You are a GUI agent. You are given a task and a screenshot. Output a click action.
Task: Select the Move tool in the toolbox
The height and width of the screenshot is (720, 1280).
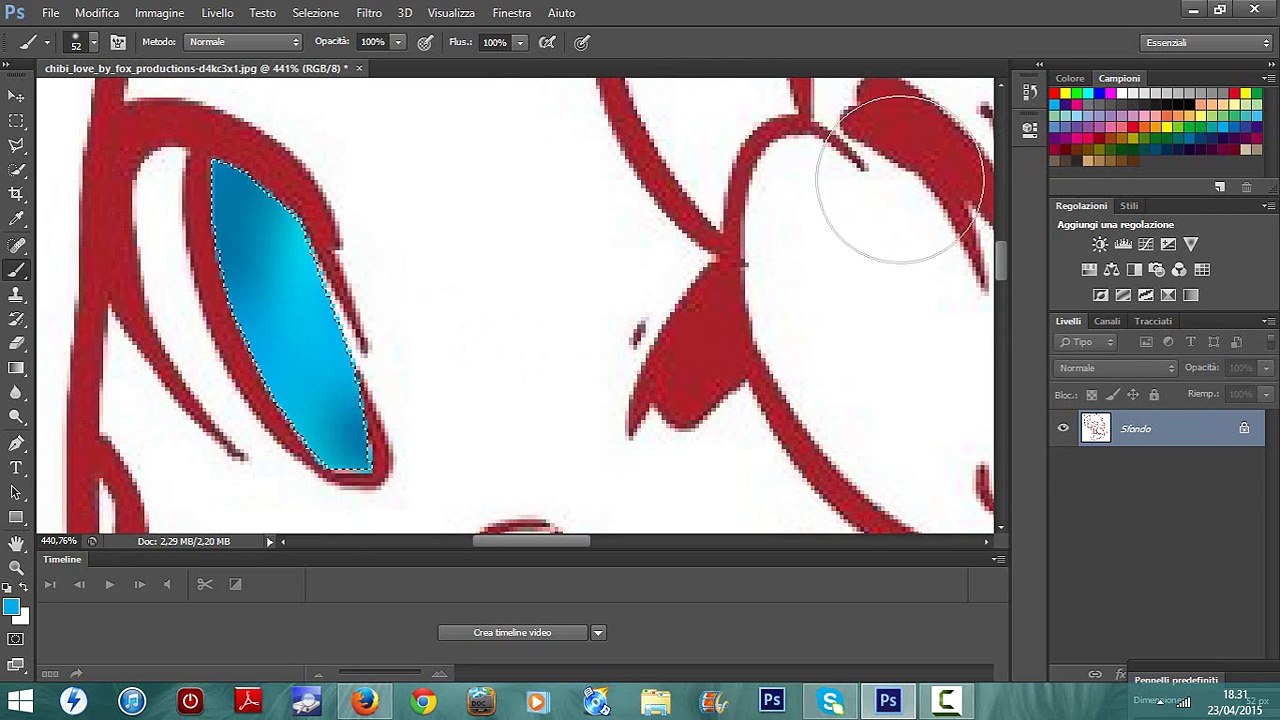(x=16, y=96)
